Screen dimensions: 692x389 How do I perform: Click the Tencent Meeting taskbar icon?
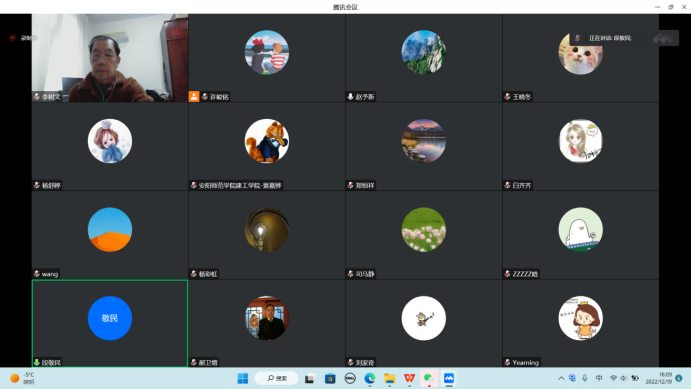click(449, 378)
